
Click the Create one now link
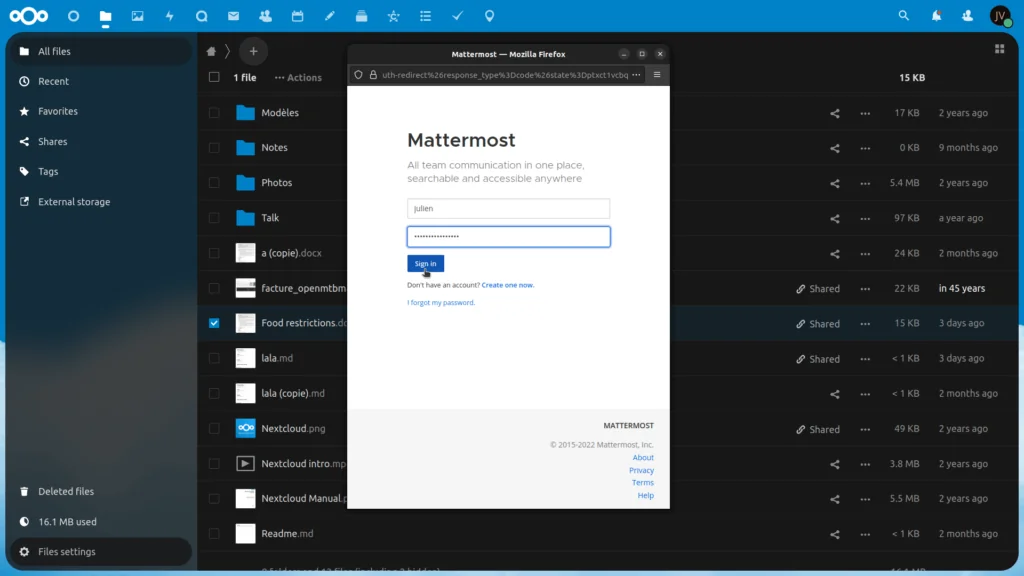tap(507, 285)
